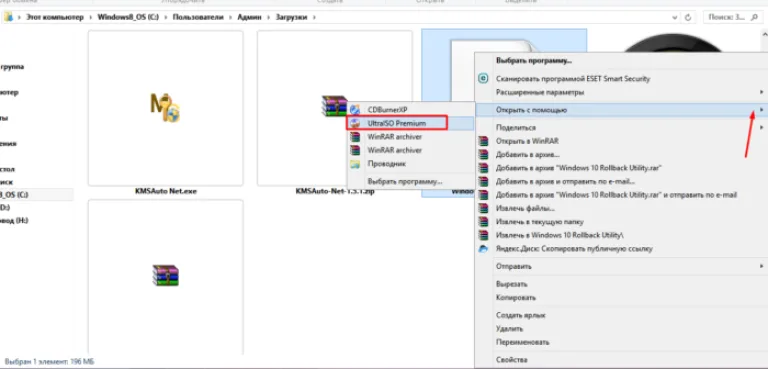Open the chevron after Пользователи breadcrumb
Image resolution: width=768 pixels, height=369 pixels.
(230, 17)
